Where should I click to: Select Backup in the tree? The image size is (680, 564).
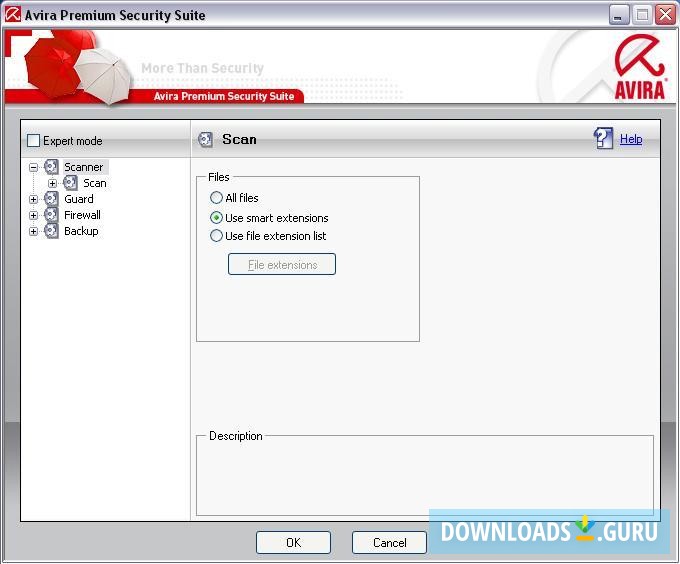click(x=81, y=231)
